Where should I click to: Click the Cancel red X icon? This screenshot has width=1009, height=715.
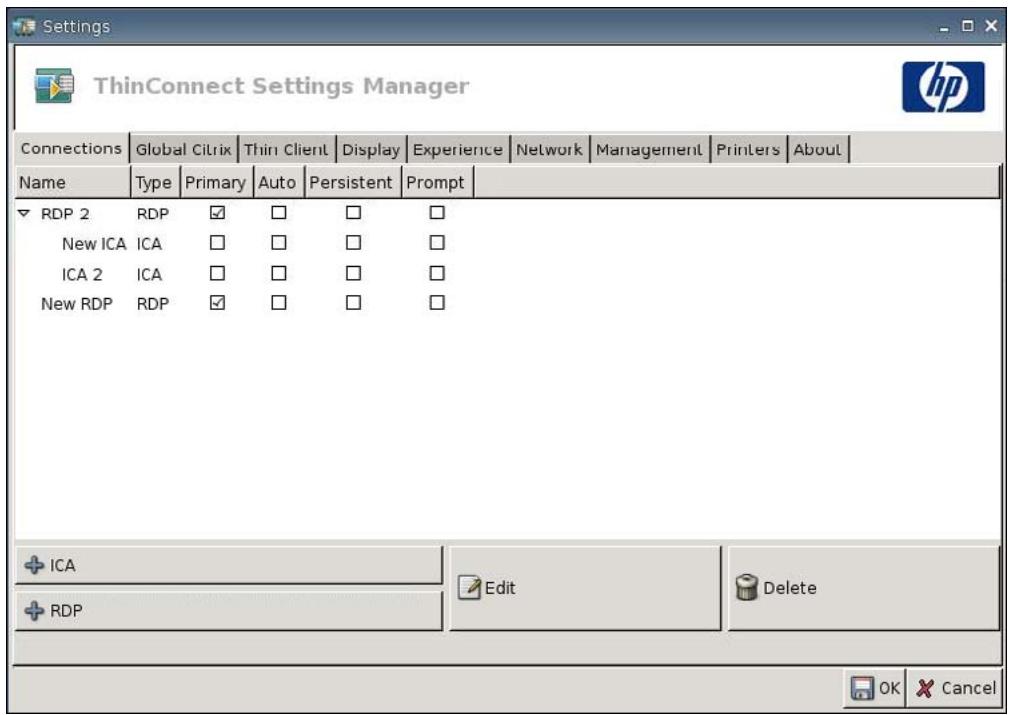[x=924, y=689]
